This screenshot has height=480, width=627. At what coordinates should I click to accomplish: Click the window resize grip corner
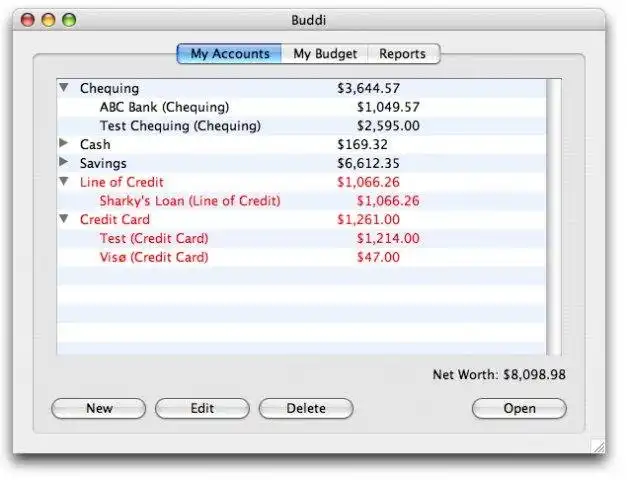[x=598, y=446]
